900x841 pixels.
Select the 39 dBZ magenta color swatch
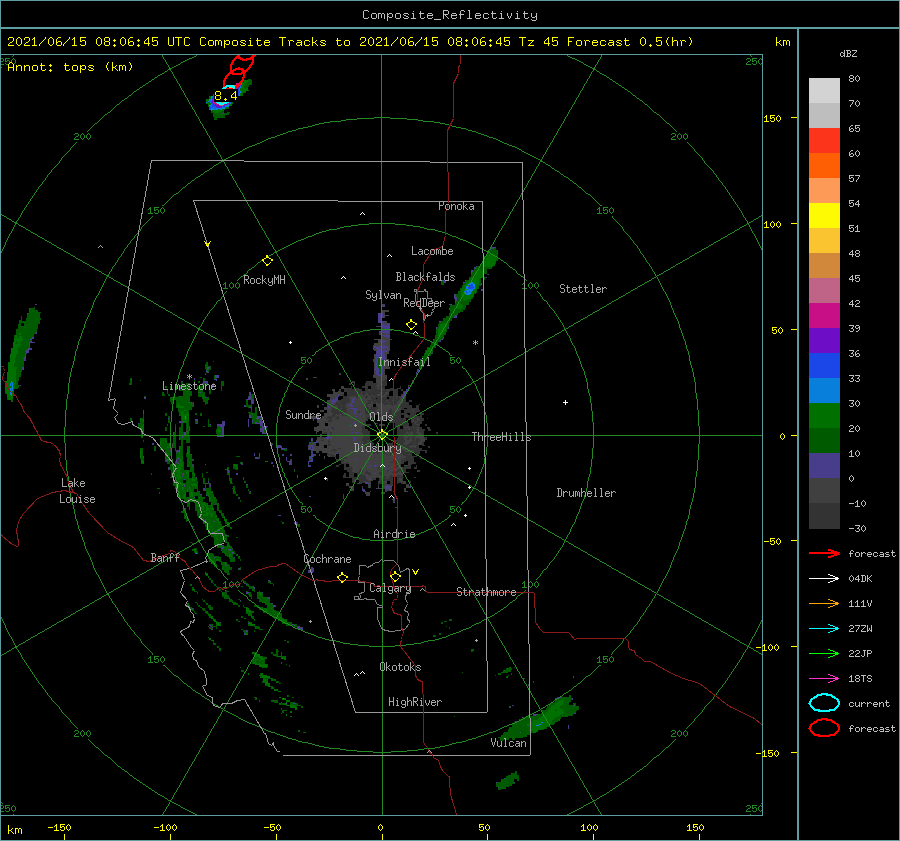824,316
